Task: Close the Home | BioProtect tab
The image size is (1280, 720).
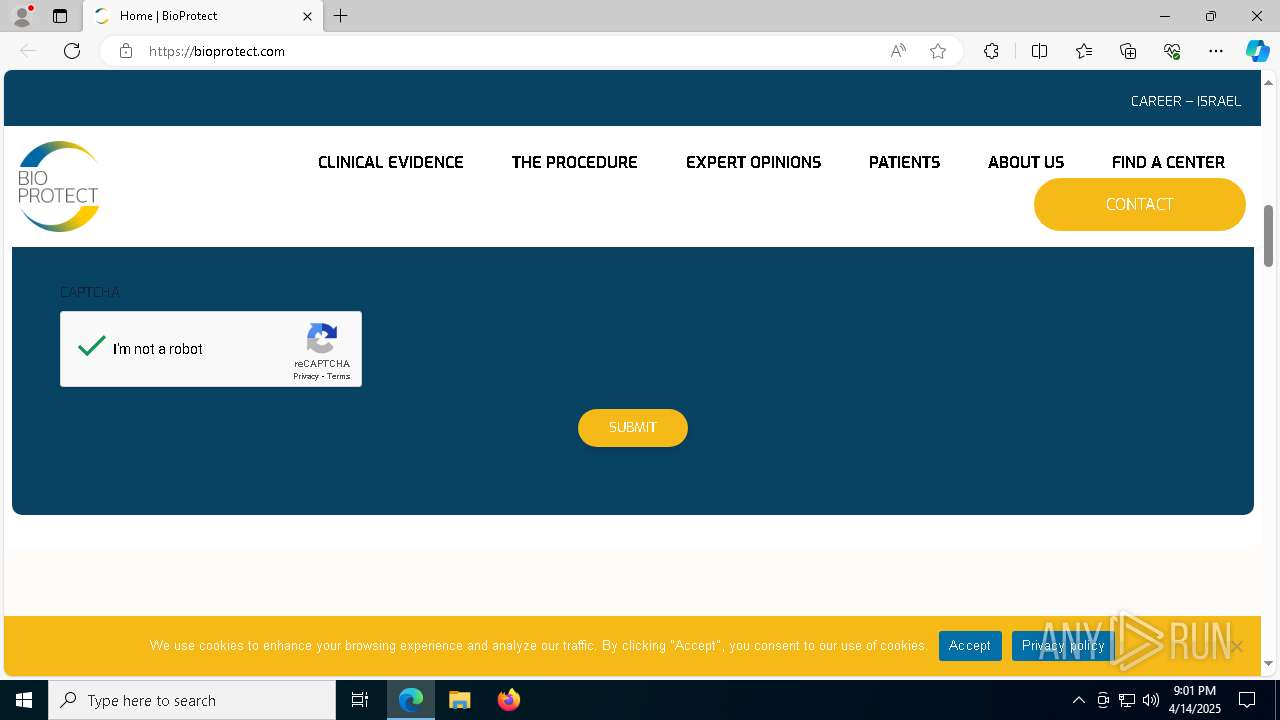Action: pos(307,16)
